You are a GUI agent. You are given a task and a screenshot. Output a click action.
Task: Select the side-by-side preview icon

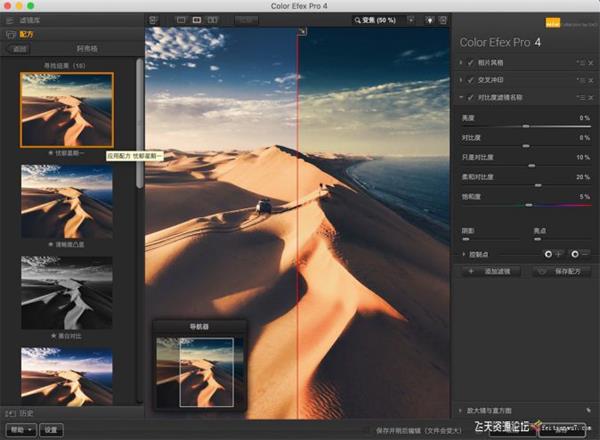212,19
